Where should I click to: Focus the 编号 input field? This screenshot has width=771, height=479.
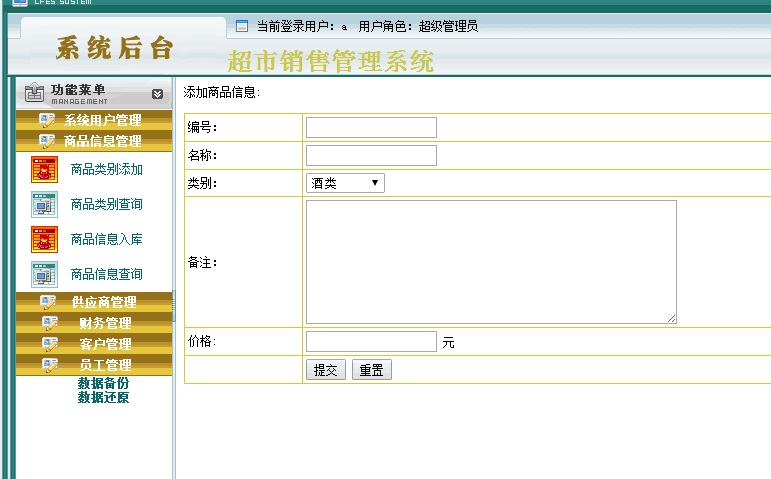point(371,127)
